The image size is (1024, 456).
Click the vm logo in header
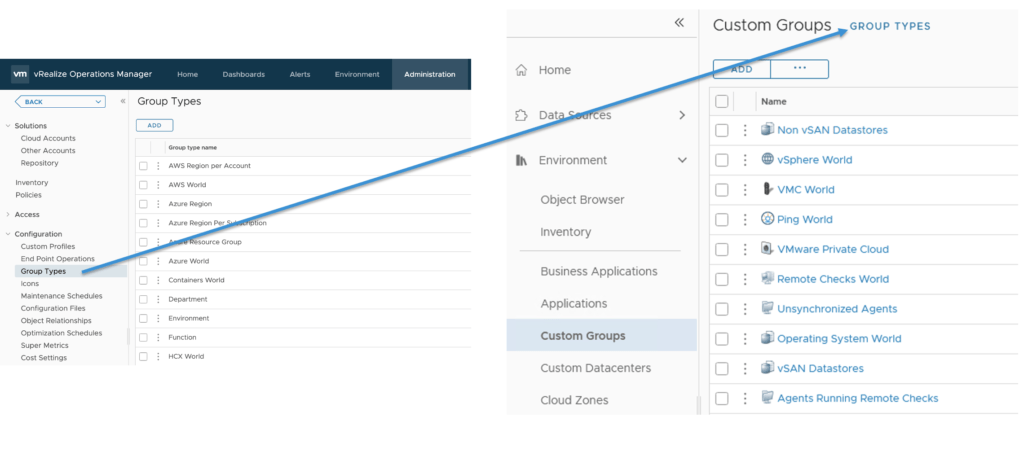[x=20, y=74]
